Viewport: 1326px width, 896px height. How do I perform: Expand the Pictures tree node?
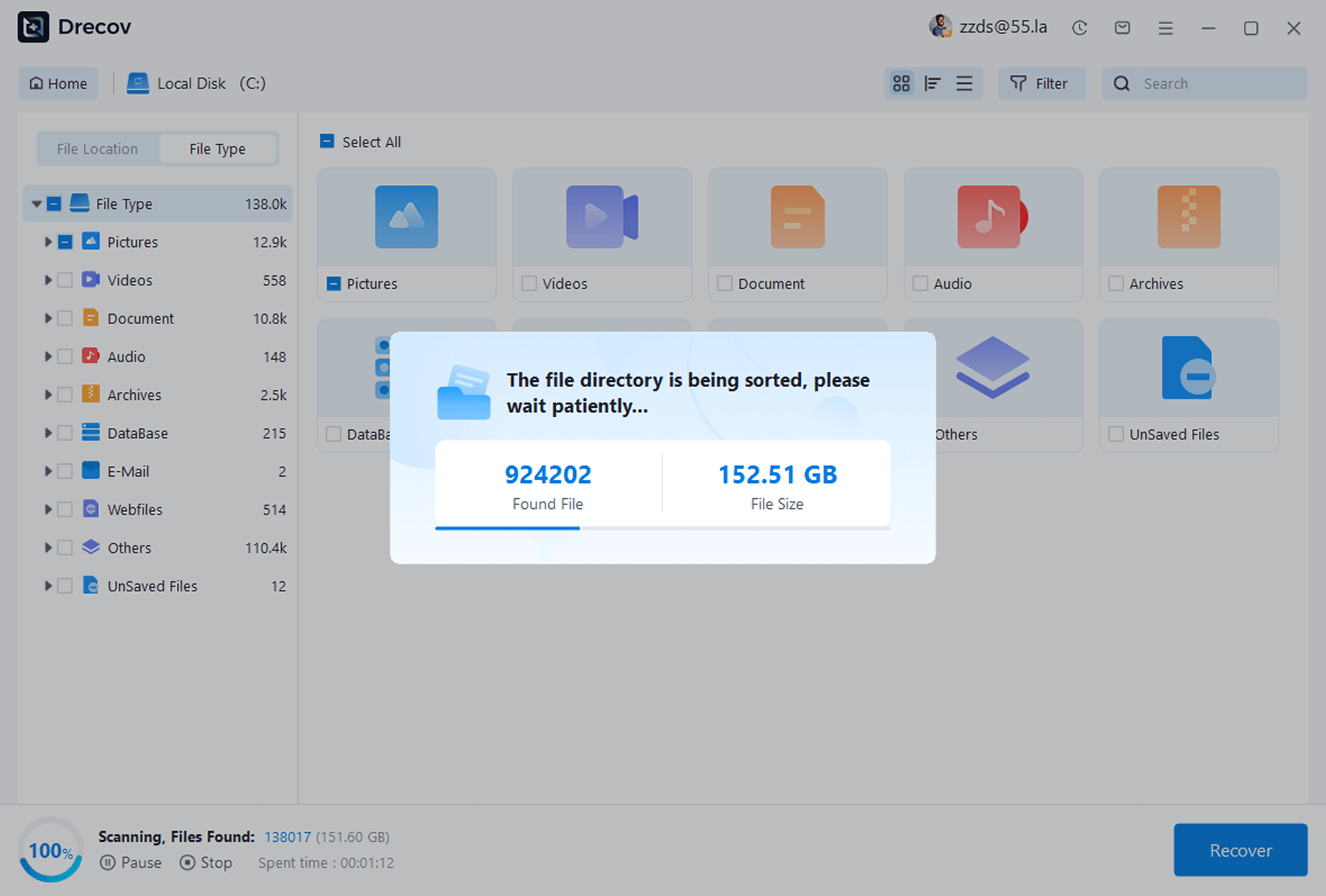[x=48, y=242]
